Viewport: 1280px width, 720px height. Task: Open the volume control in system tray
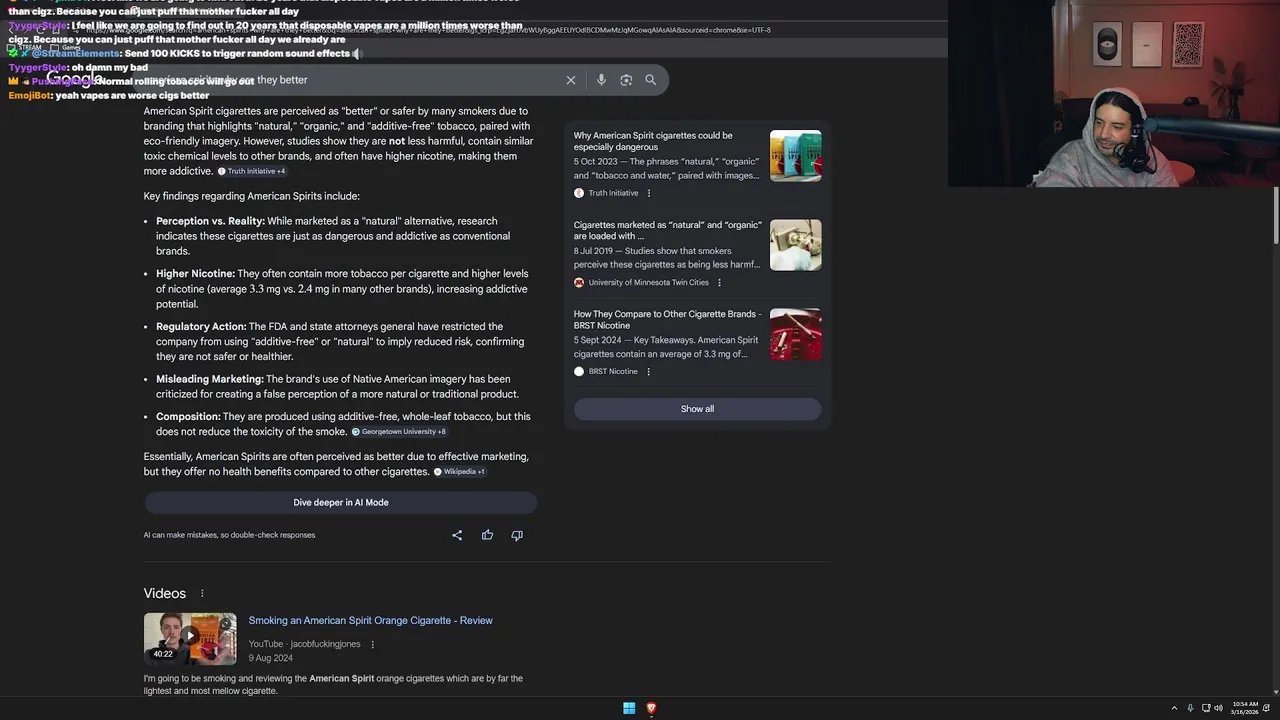point(1218,708)
